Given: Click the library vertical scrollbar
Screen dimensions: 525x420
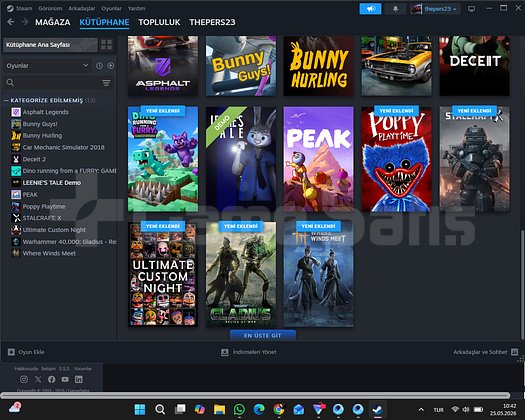Looking at the screenshot, I should coord(522,285).
